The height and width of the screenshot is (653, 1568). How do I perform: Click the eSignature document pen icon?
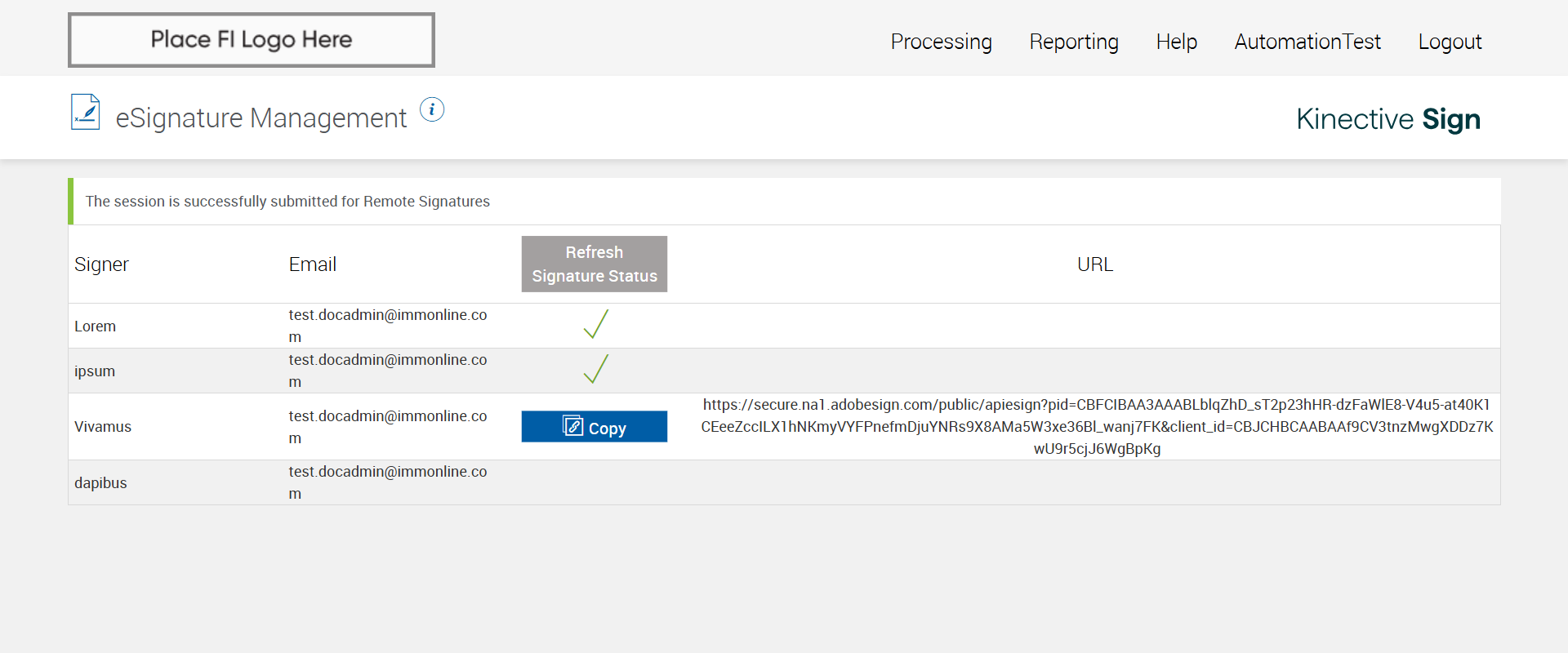tap(85, 113)
